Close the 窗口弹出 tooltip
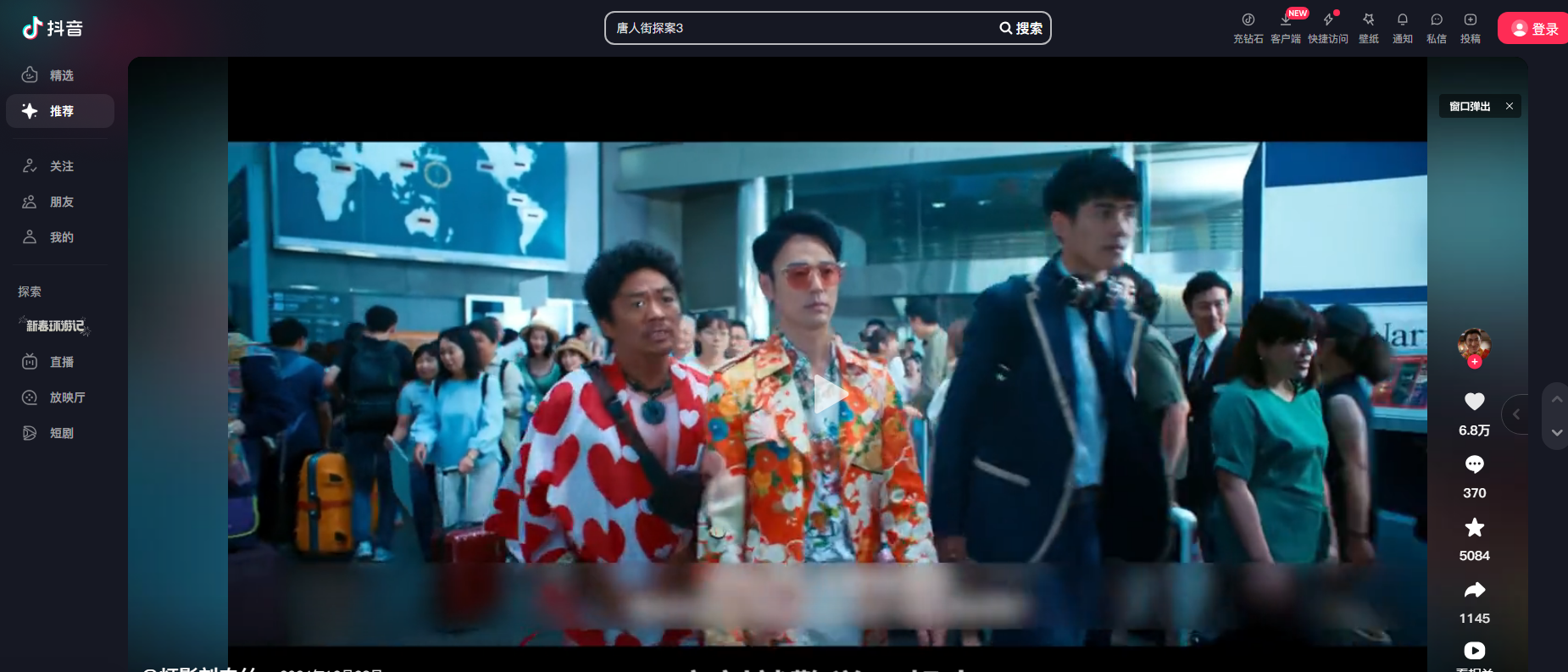Viewport: 1568px width, 672px height. pyautogui.click(x=1510, y=106)
